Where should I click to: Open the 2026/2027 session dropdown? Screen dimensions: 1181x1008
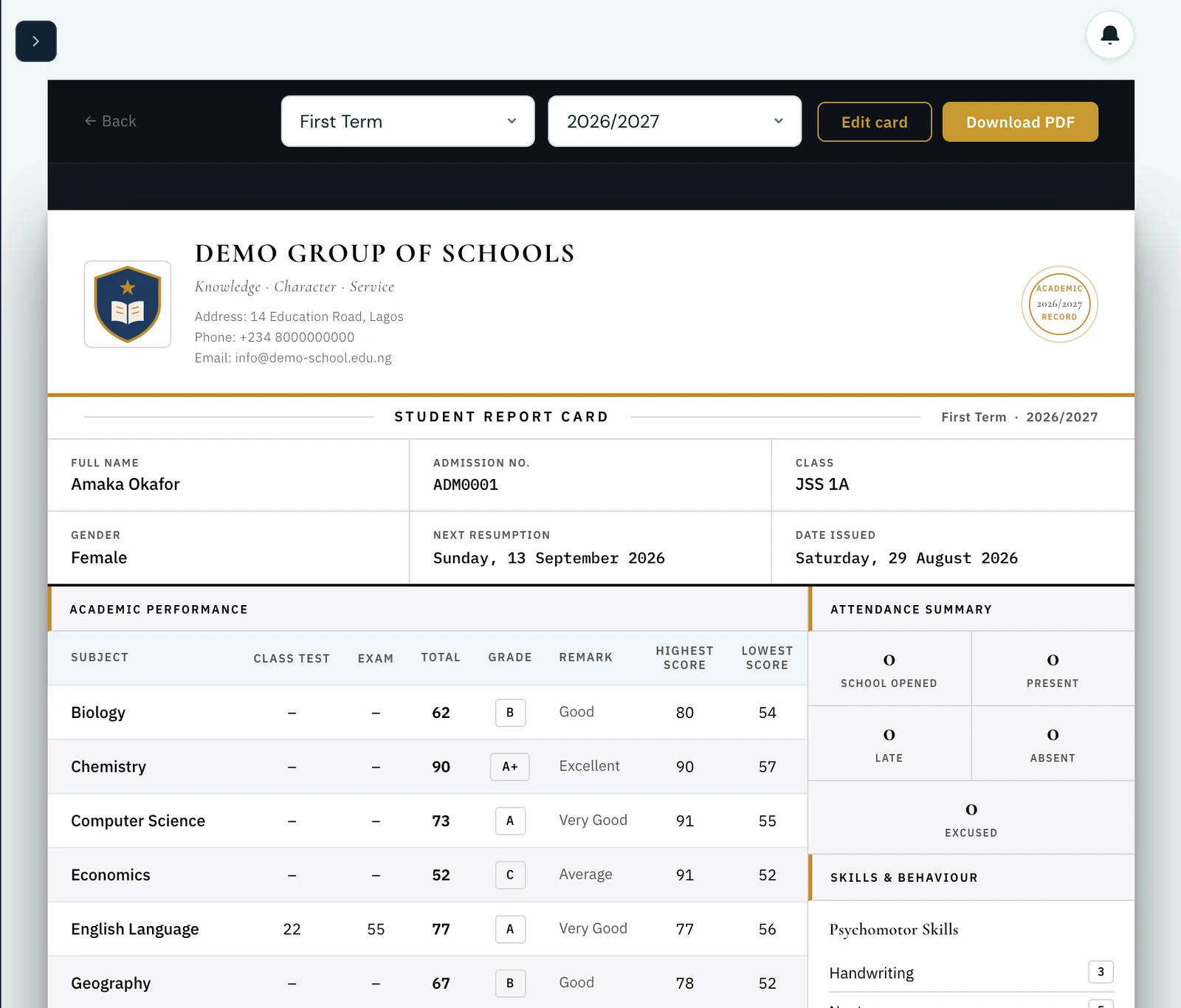coord(675,121)
